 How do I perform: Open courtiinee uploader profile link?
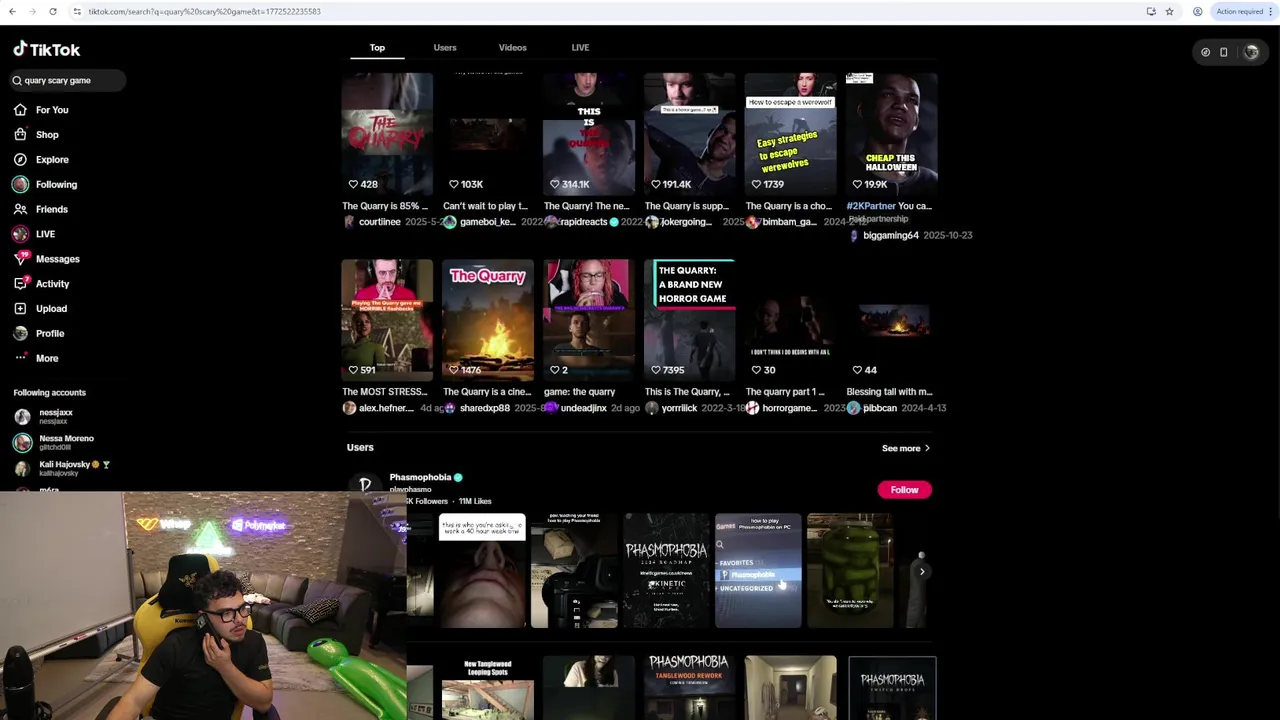pos(379,222)
